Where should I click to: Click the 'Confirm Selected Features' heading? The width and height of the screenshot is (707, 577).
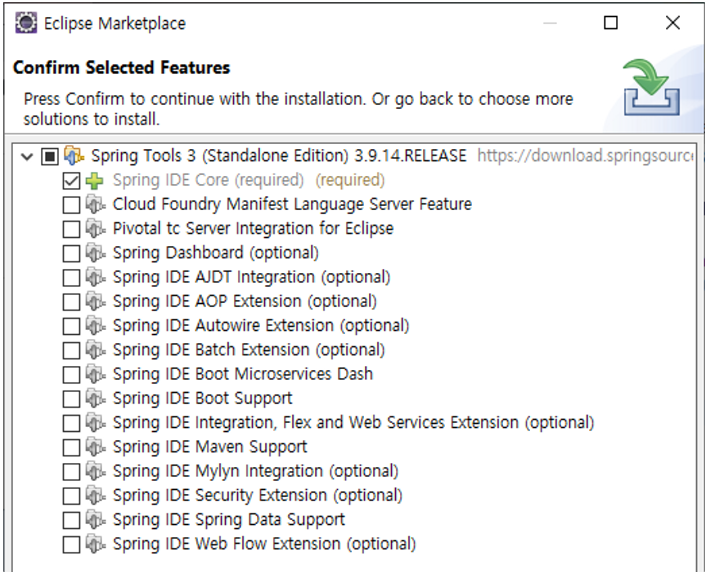(x=121, y=68)
